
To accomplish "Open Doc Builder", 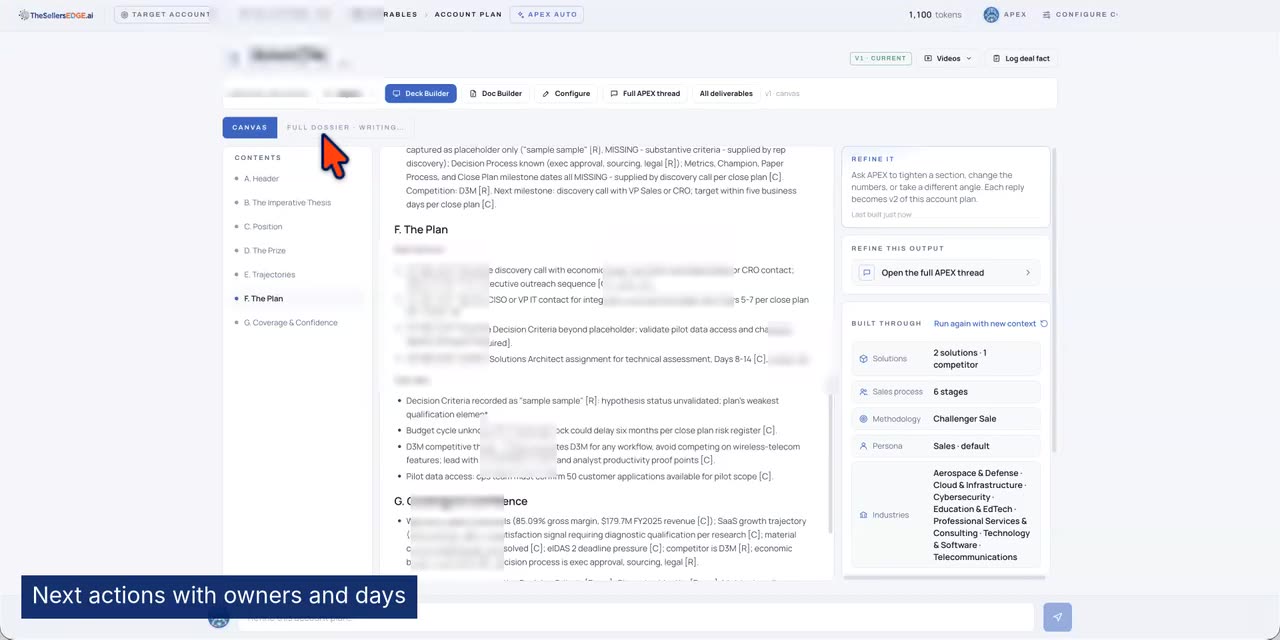I will pyautogui.click(x=496, y=93).
